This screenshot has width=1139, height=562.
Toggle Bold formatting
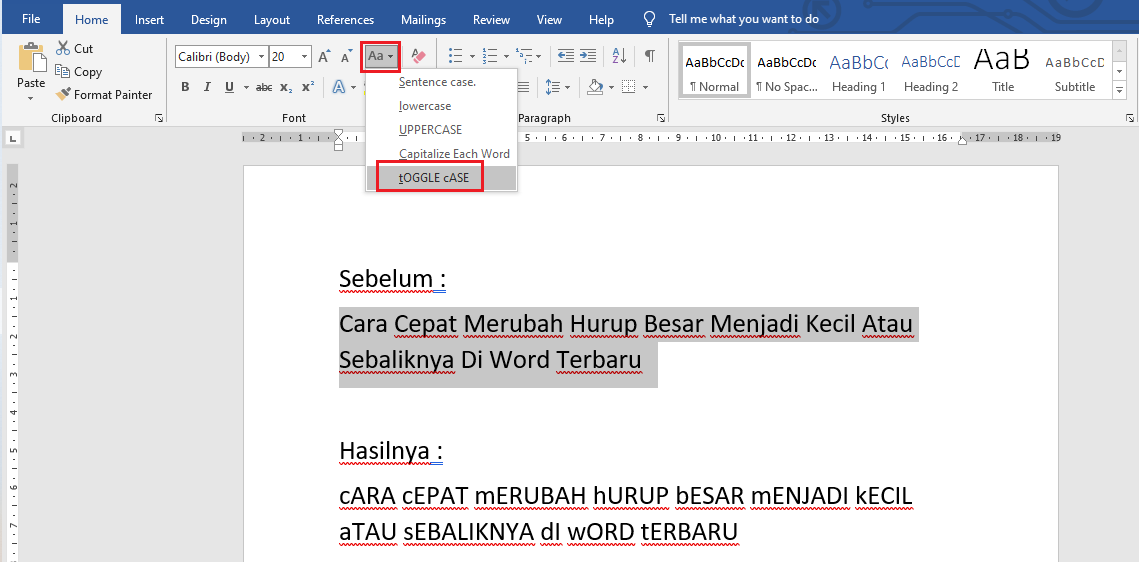[185, 87]
